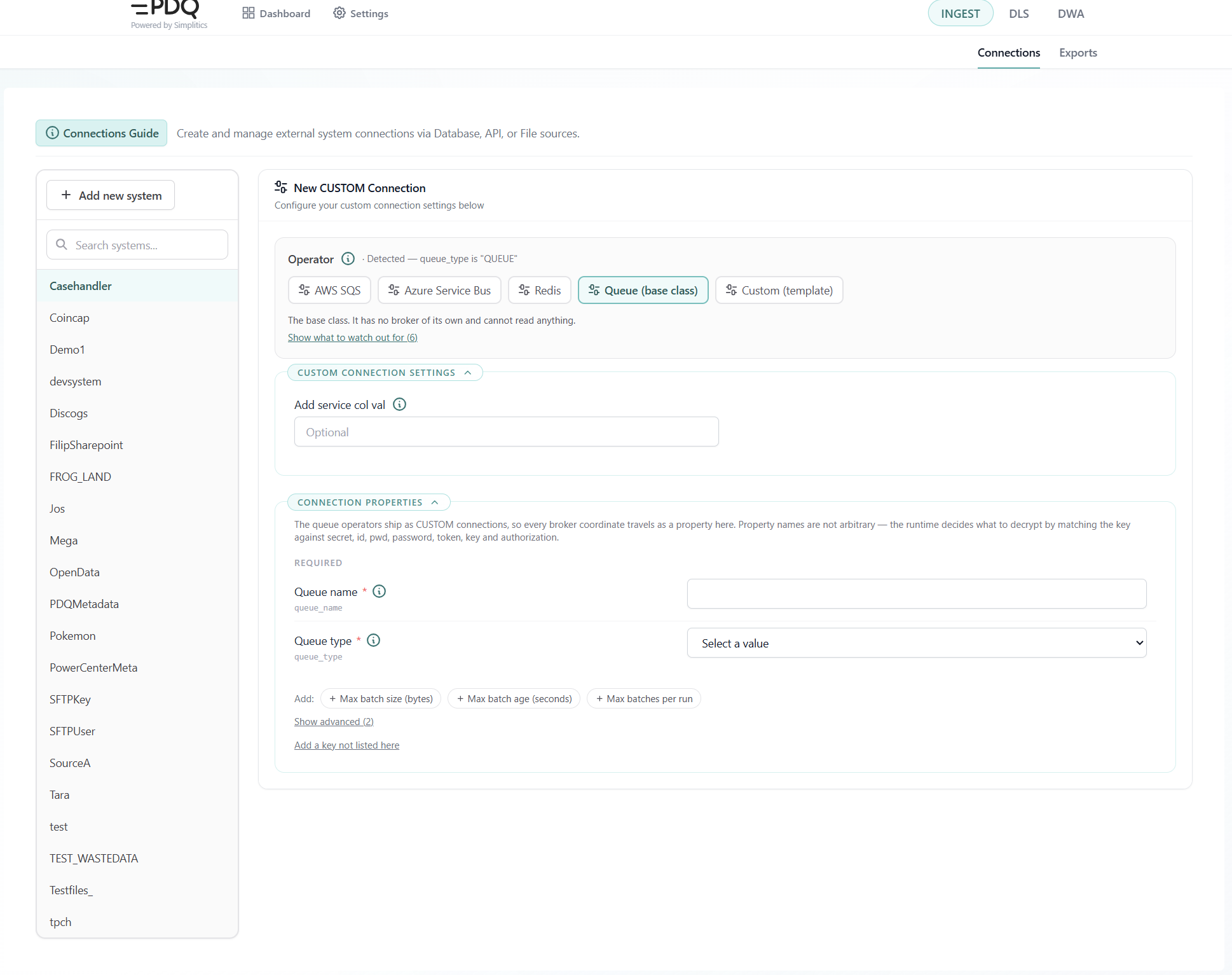
Task: Select tpch in the systems list
Action: click(x=137, y=922)
